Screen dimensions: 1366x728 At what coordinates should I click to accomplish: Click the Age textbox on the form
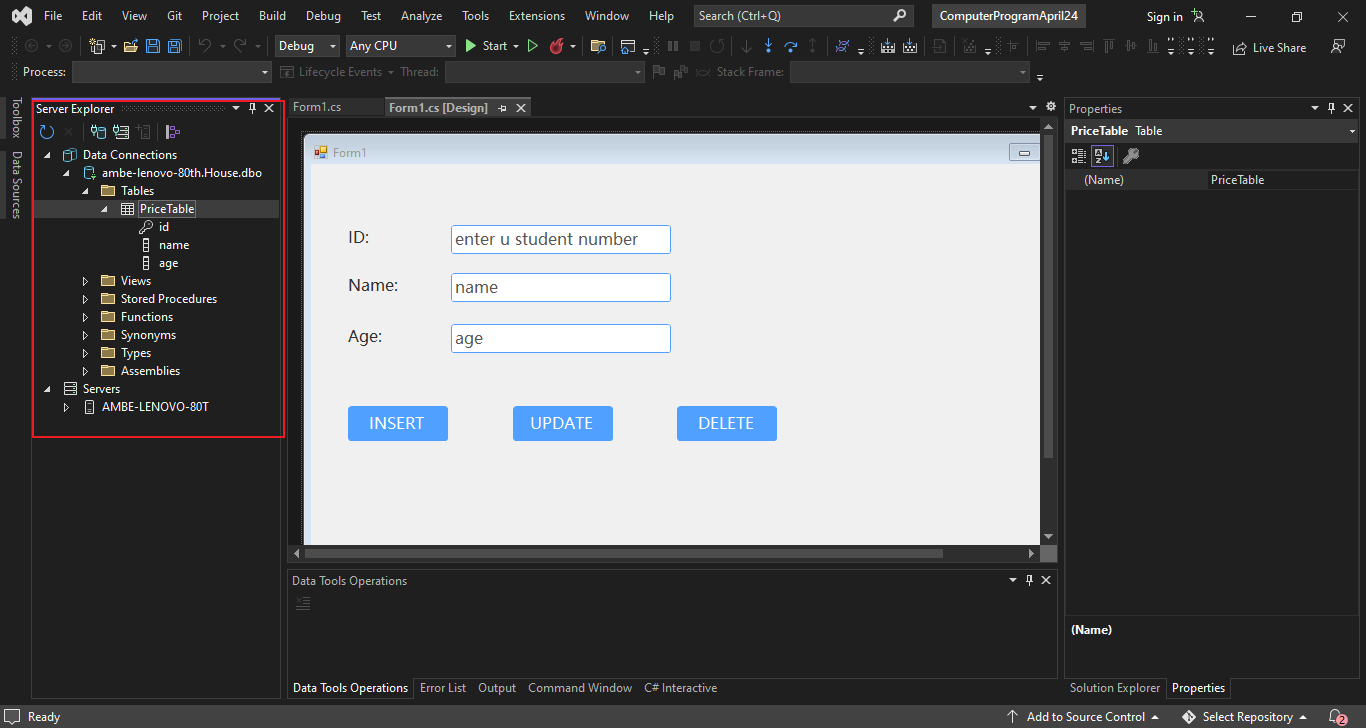click(x=561, y=338)
